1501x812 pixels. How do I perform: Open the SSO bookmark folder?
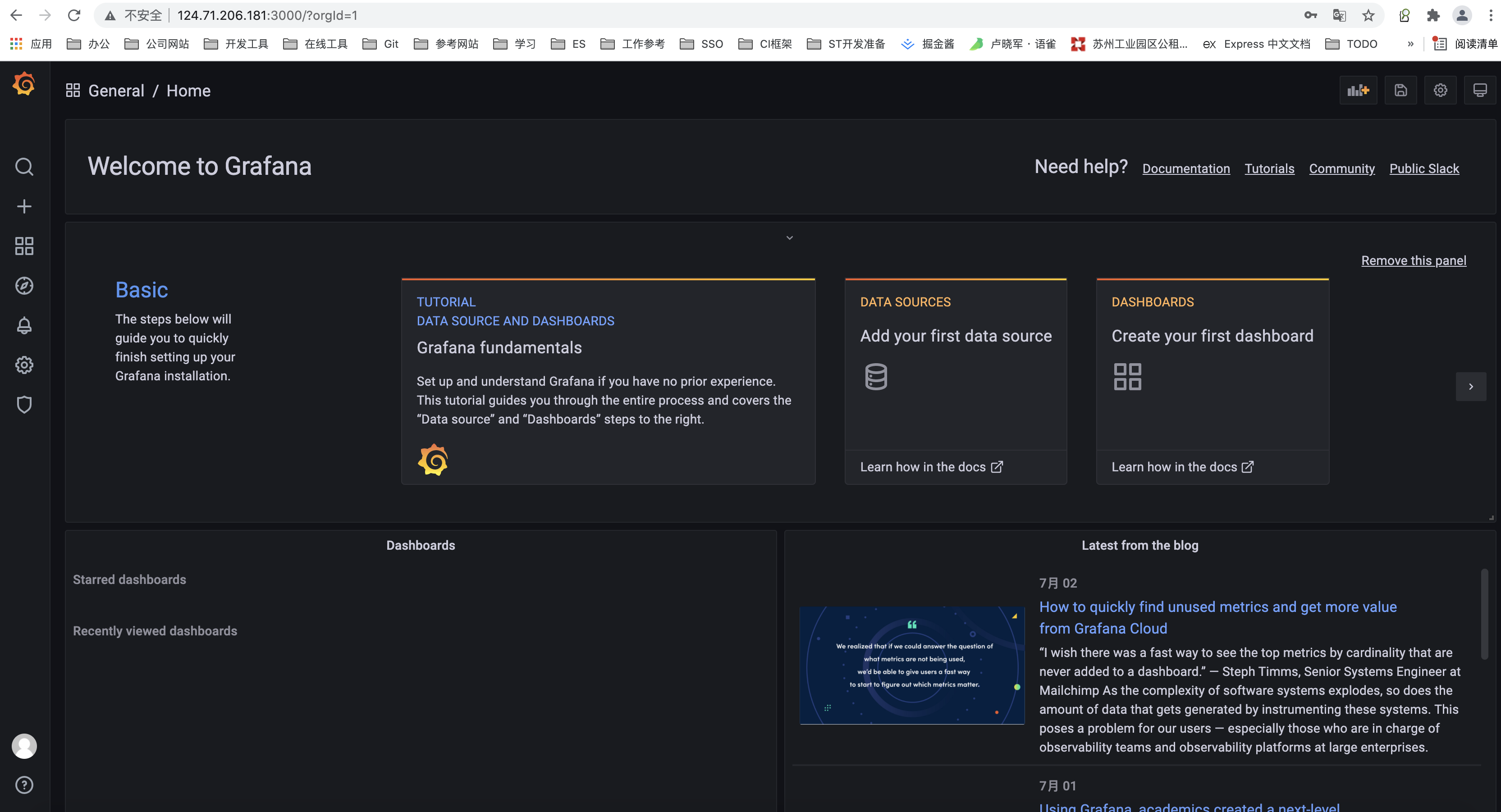[701, 44]
